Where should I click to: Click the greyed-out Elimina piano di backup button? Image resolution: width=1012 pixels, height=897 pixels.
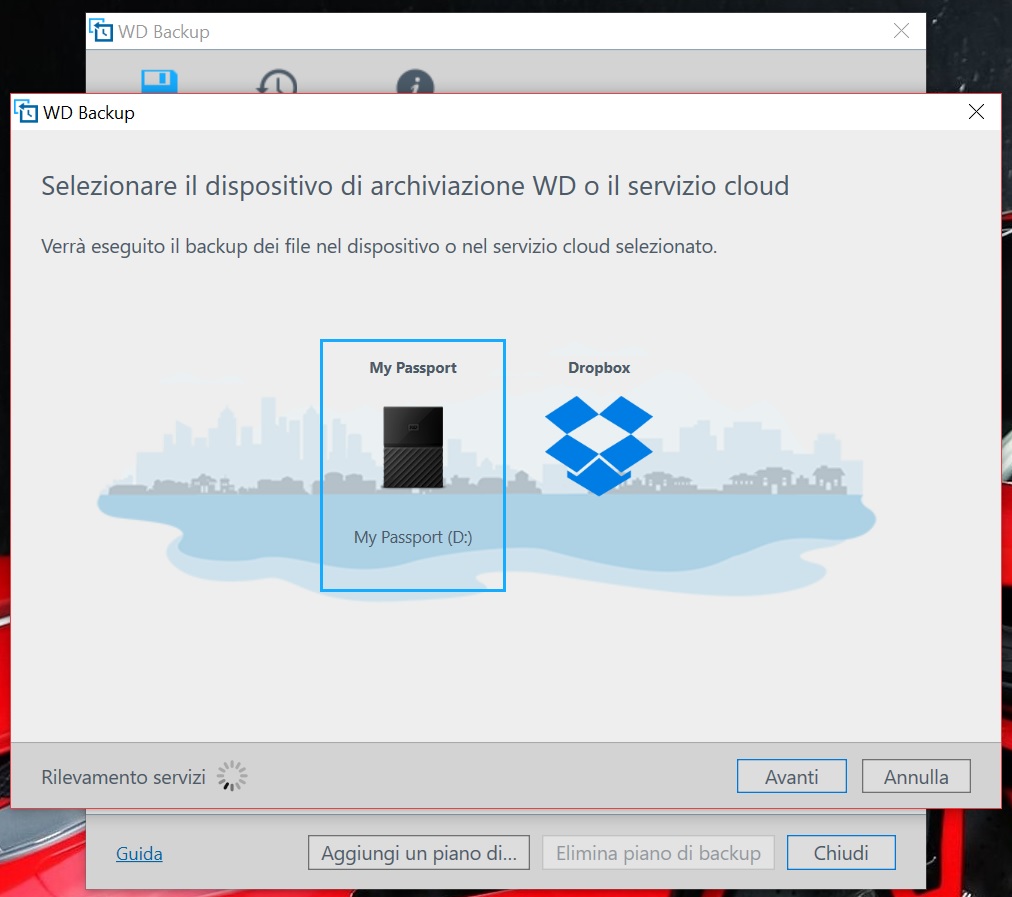658,852
